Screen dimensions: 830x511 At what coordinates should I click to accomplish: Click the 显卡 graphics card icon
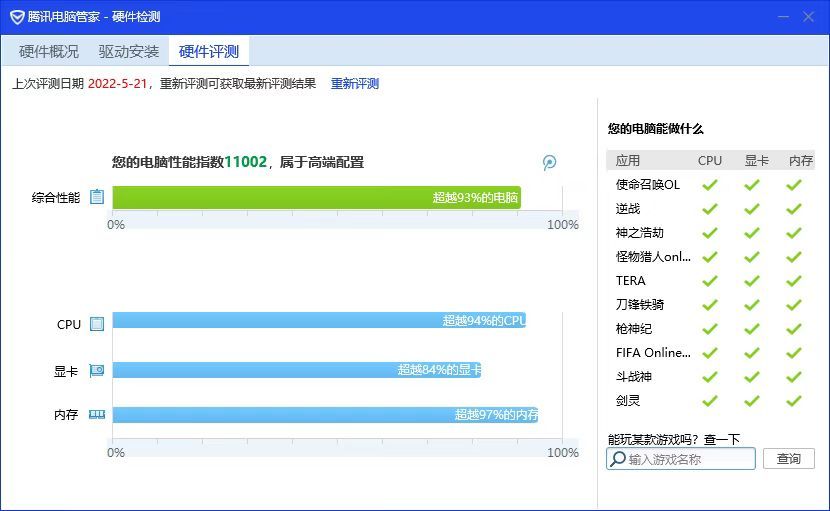coord(97,370)
